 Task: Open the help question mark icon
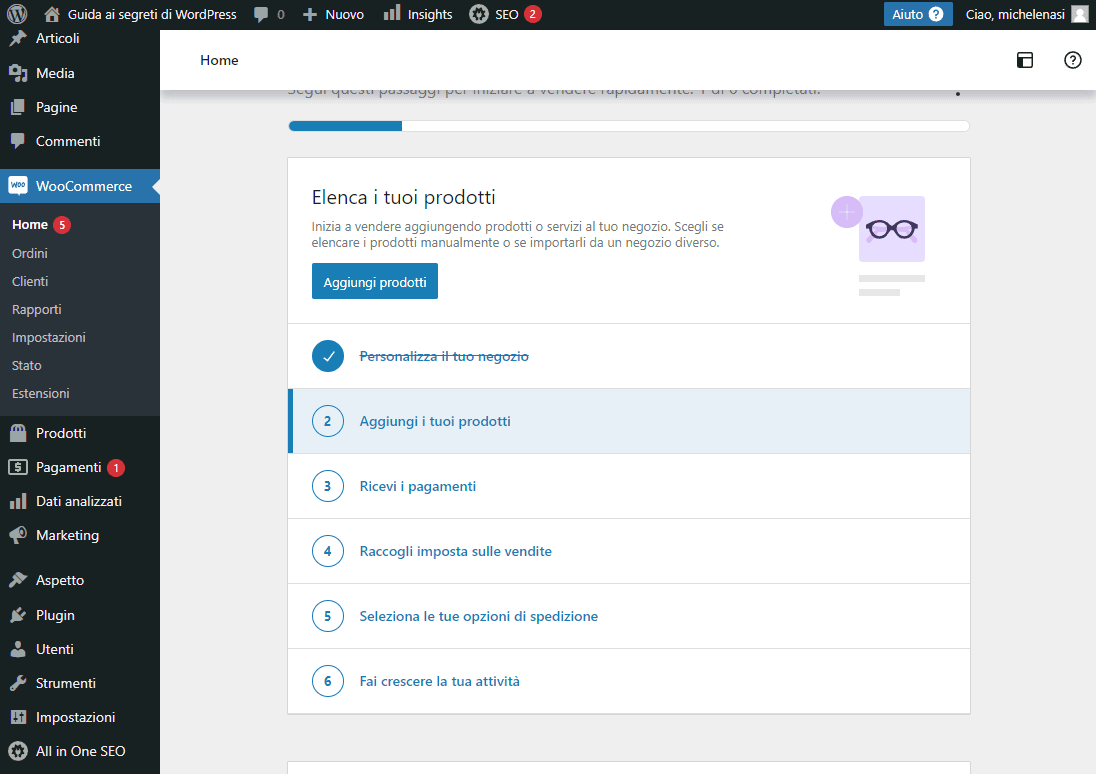click(x=1072, y=60)
